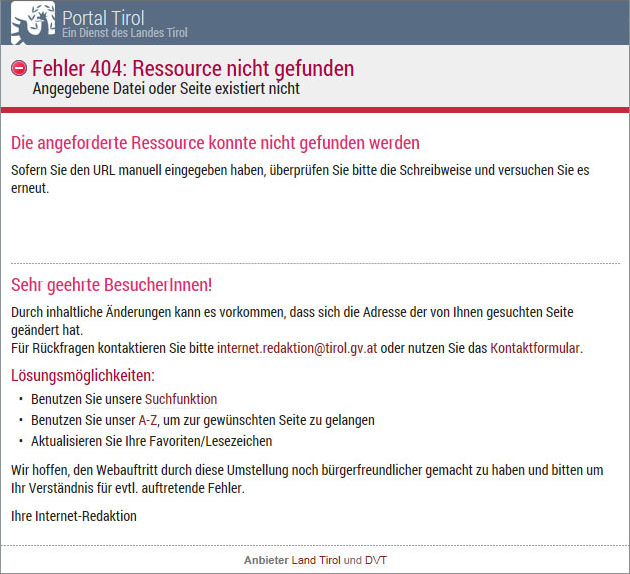Click the heading 'Sehr geehrte BesucherInnen!'
This screenshot has width=630, height=574.
[x=111, y=285]
